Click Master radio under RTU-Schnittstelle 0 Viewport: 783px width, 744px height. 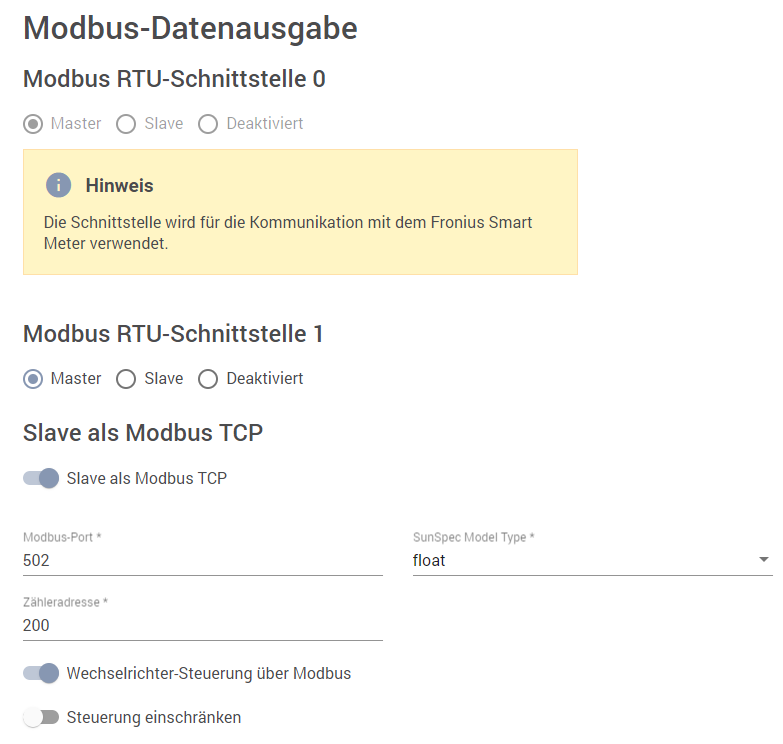[34, 124]
